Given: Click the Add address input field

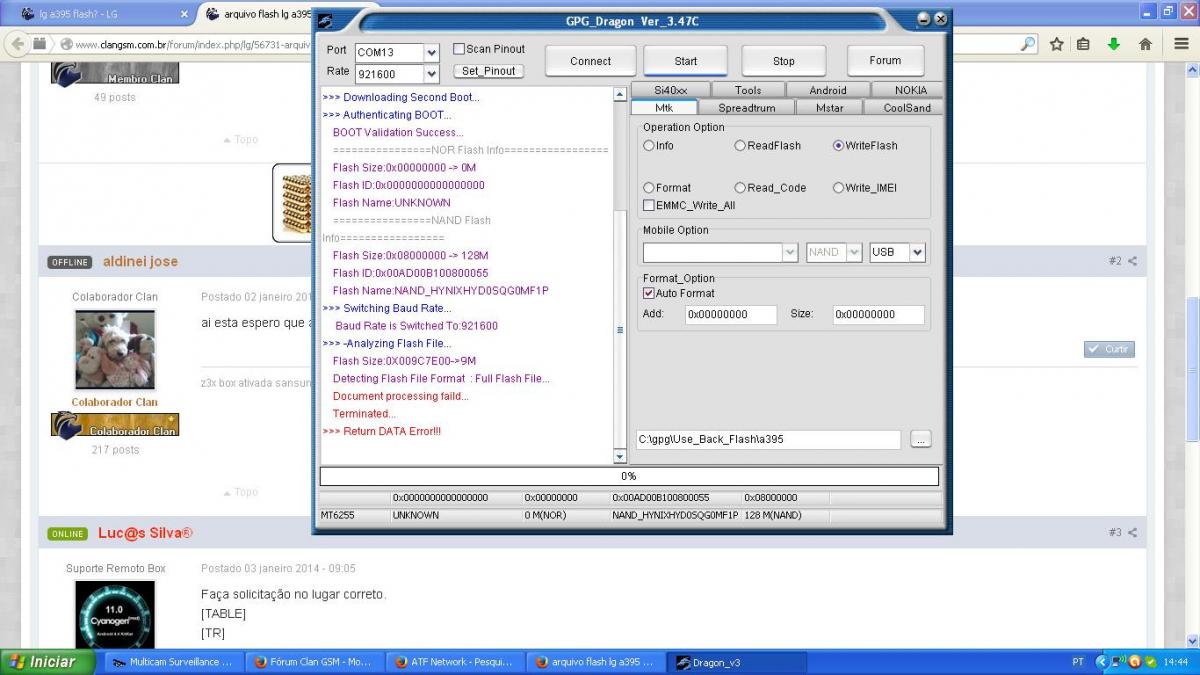Looking at the screenshot, I should pos(731,314).
